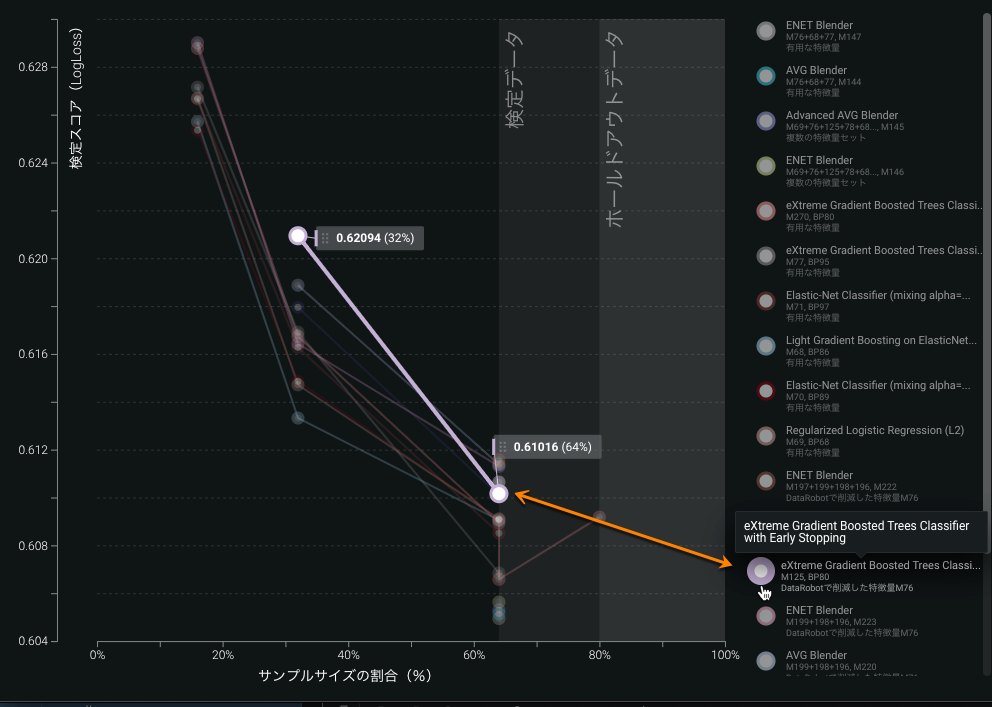This screenshot has height=707, width=992.
Task: Click the ENET Blender M222 legend circle
Action: [x=766, y=481]
